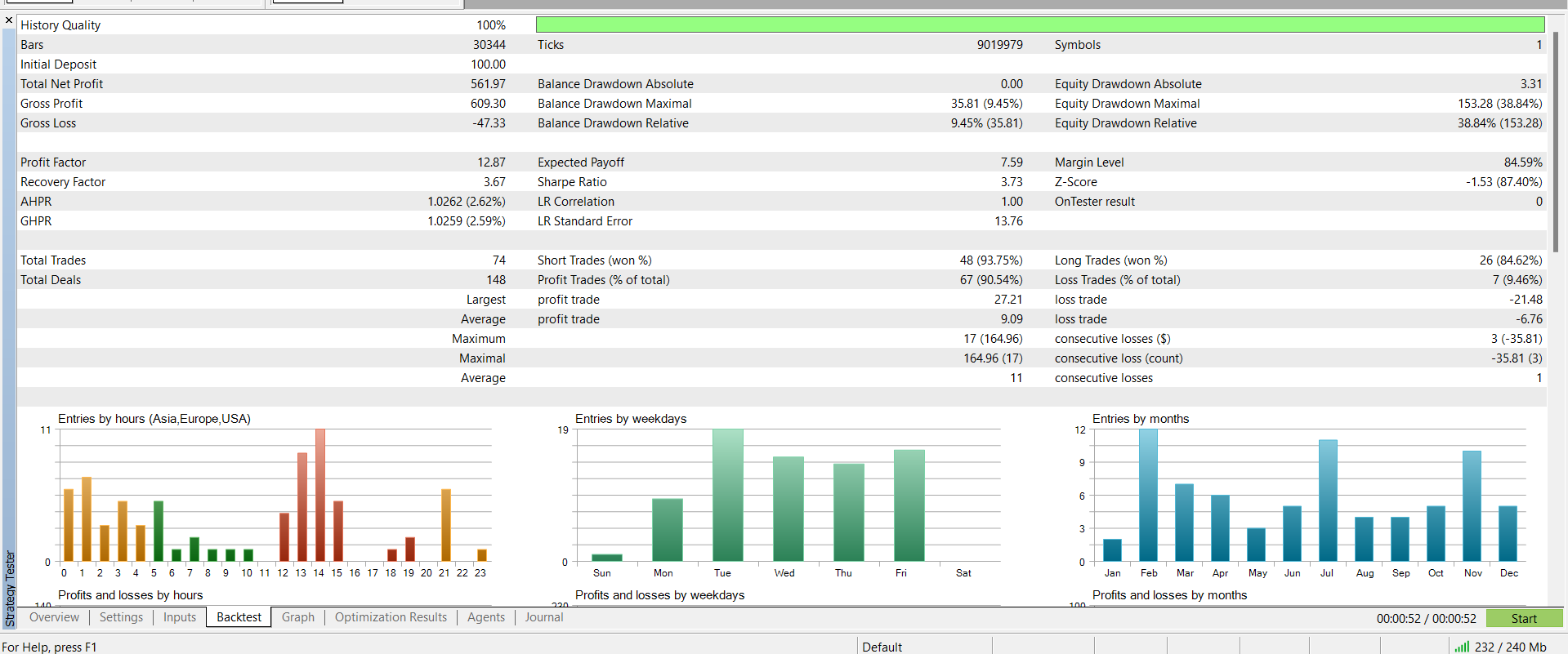Select the Gross Profit value 609.30
1568x654 pixels.
click(x=488, y=104)
